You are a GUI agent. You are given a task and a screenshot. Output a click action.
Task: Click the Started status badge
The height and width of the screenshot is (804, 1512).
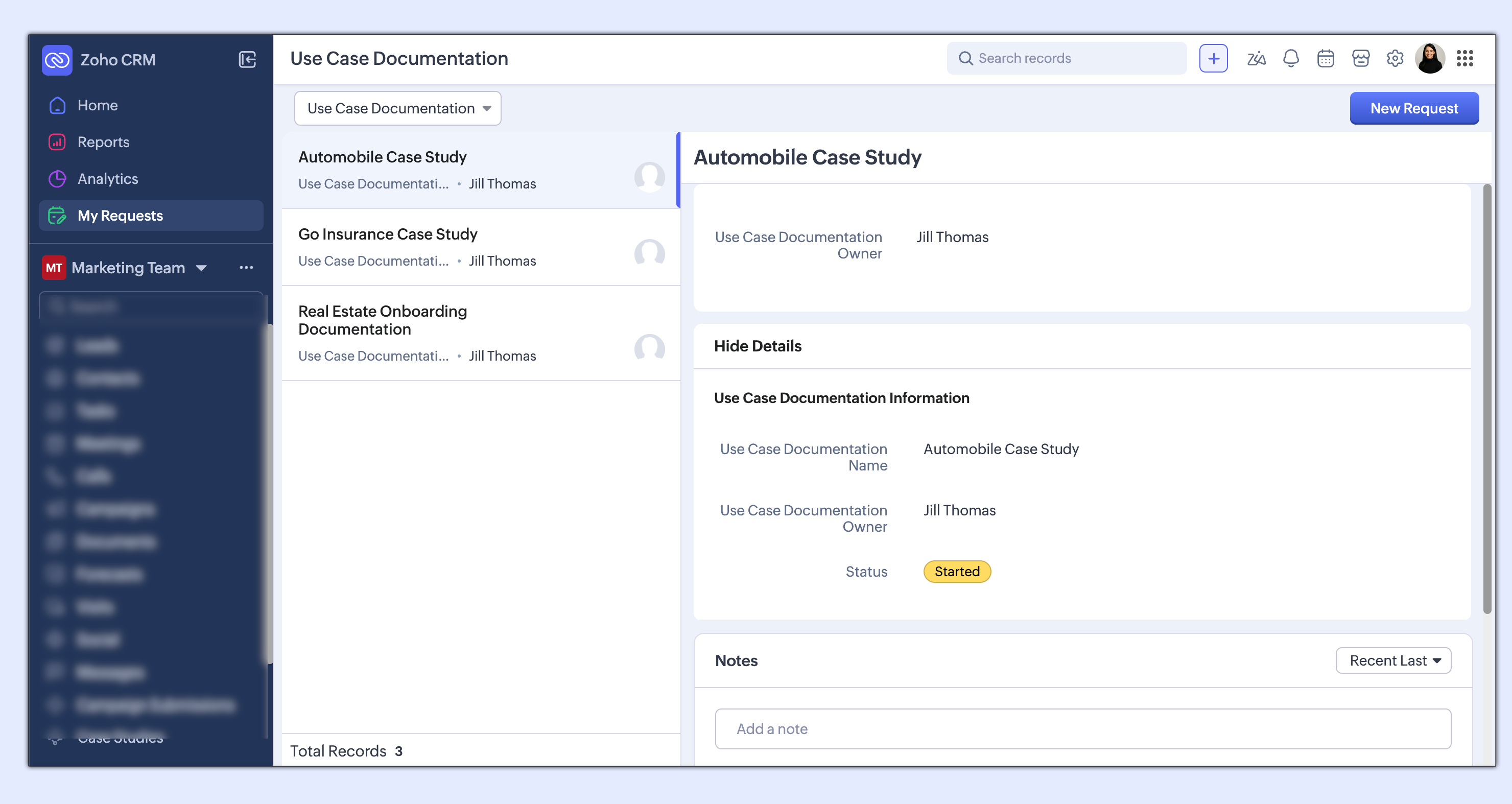click(x=957, y=571)
